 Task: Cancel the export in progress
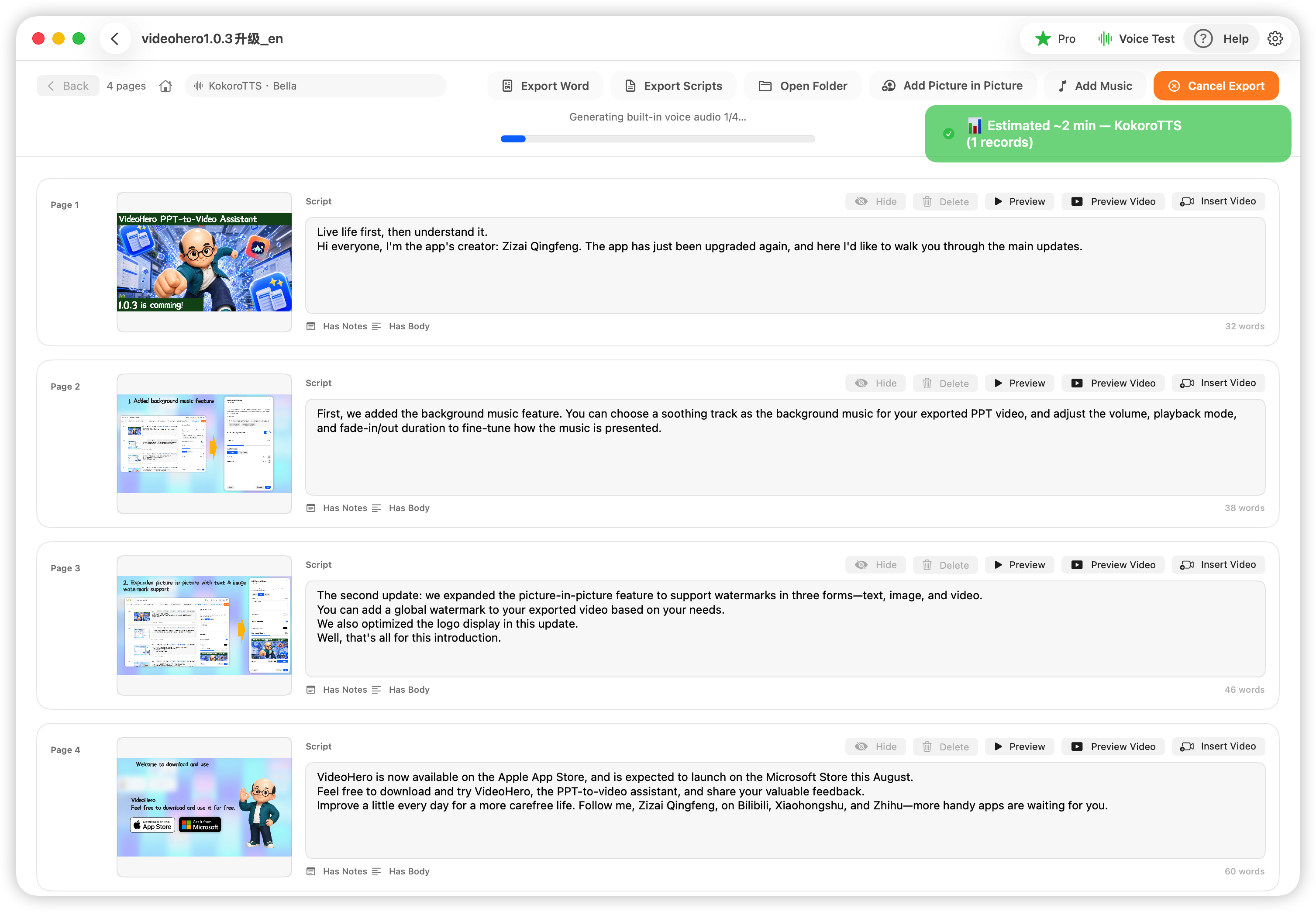(1216, 86)
